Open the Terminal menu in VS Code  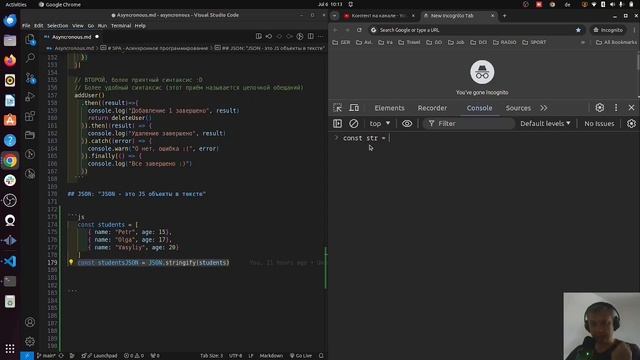point(121,25)
